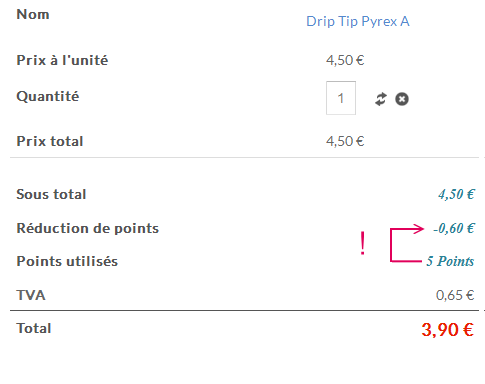Click the Réduction de points label
Image resolution: width=485 pixels, height=384 pixels.
click(88, 228)
